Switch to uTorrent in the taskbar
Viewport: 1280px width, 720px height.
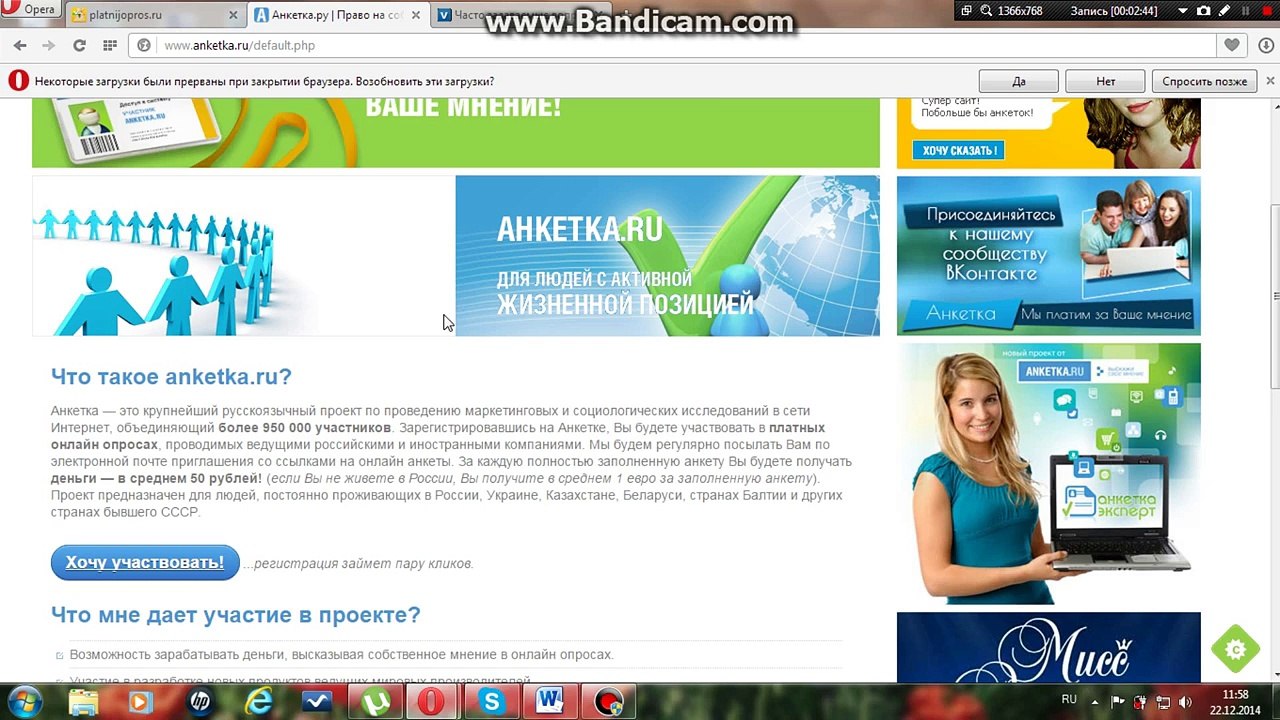tap(375, 702)
